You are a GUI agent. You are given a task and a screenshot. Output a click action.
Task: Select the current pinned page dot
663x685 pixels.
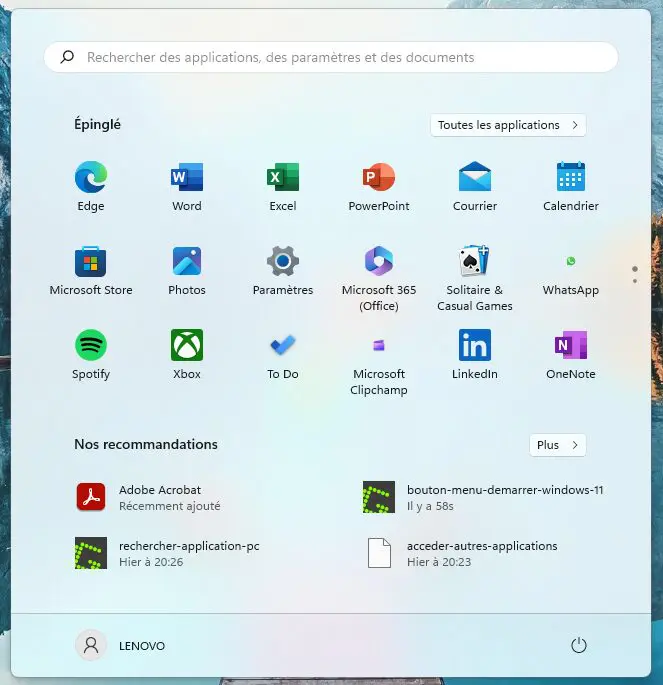pos(635,269)
